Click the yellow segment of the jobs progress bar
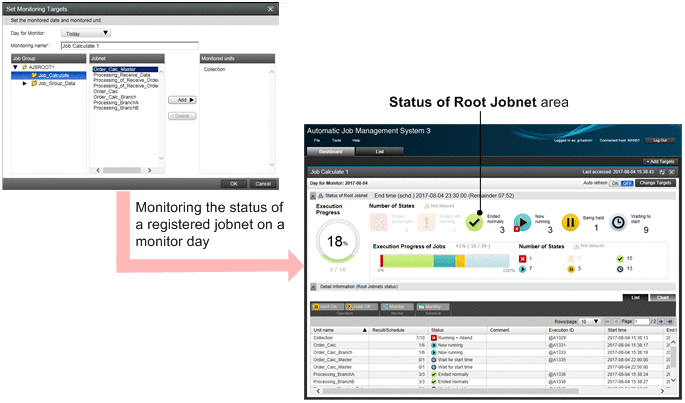 (x=460, y=261)
